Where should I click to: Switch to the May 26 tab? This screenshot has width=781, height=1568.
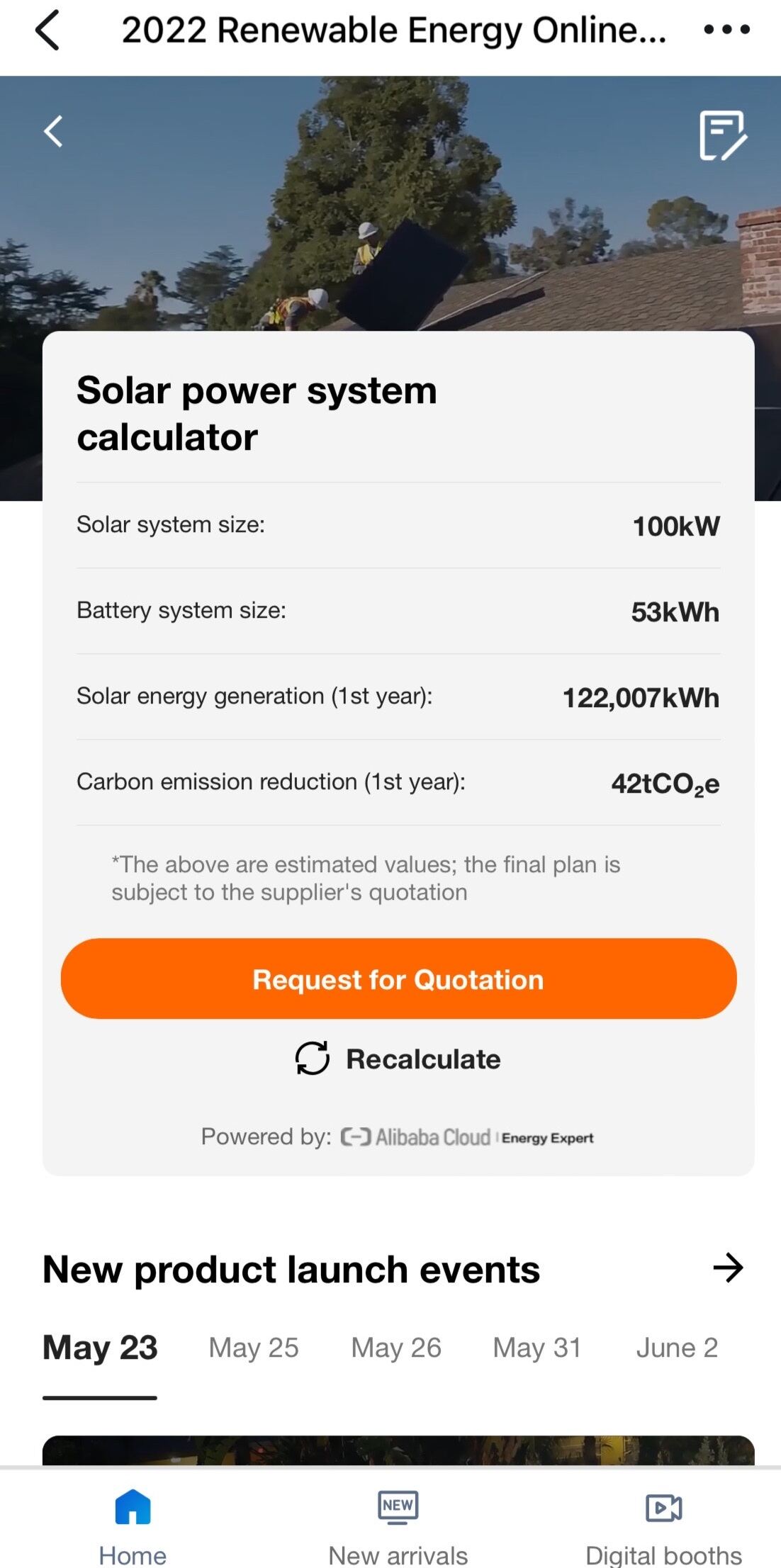point(396,1348)
